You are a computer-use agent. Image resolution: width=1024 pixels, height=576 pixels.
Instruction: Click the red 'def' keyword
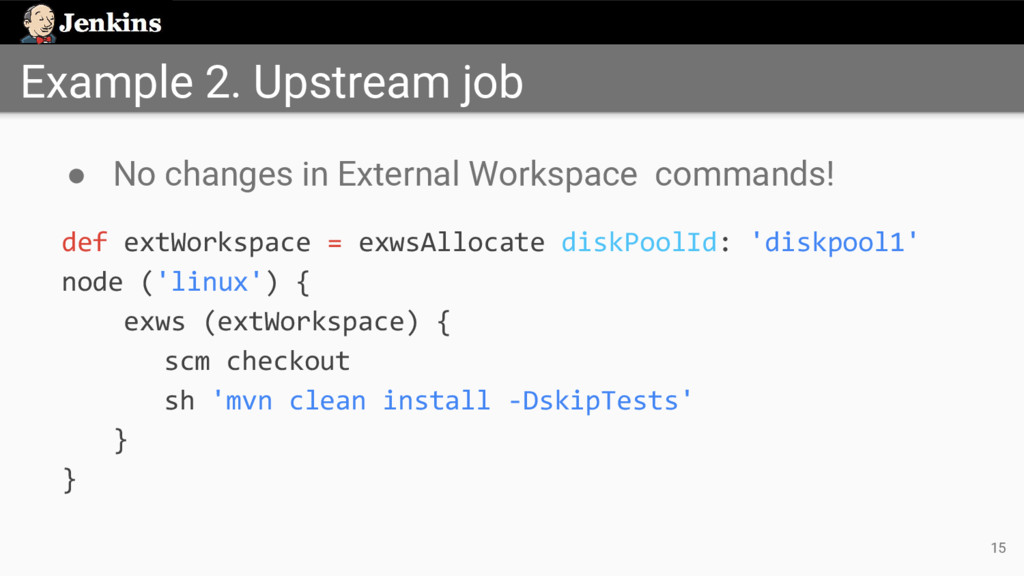pyautogui.click(x=85, y=243)
